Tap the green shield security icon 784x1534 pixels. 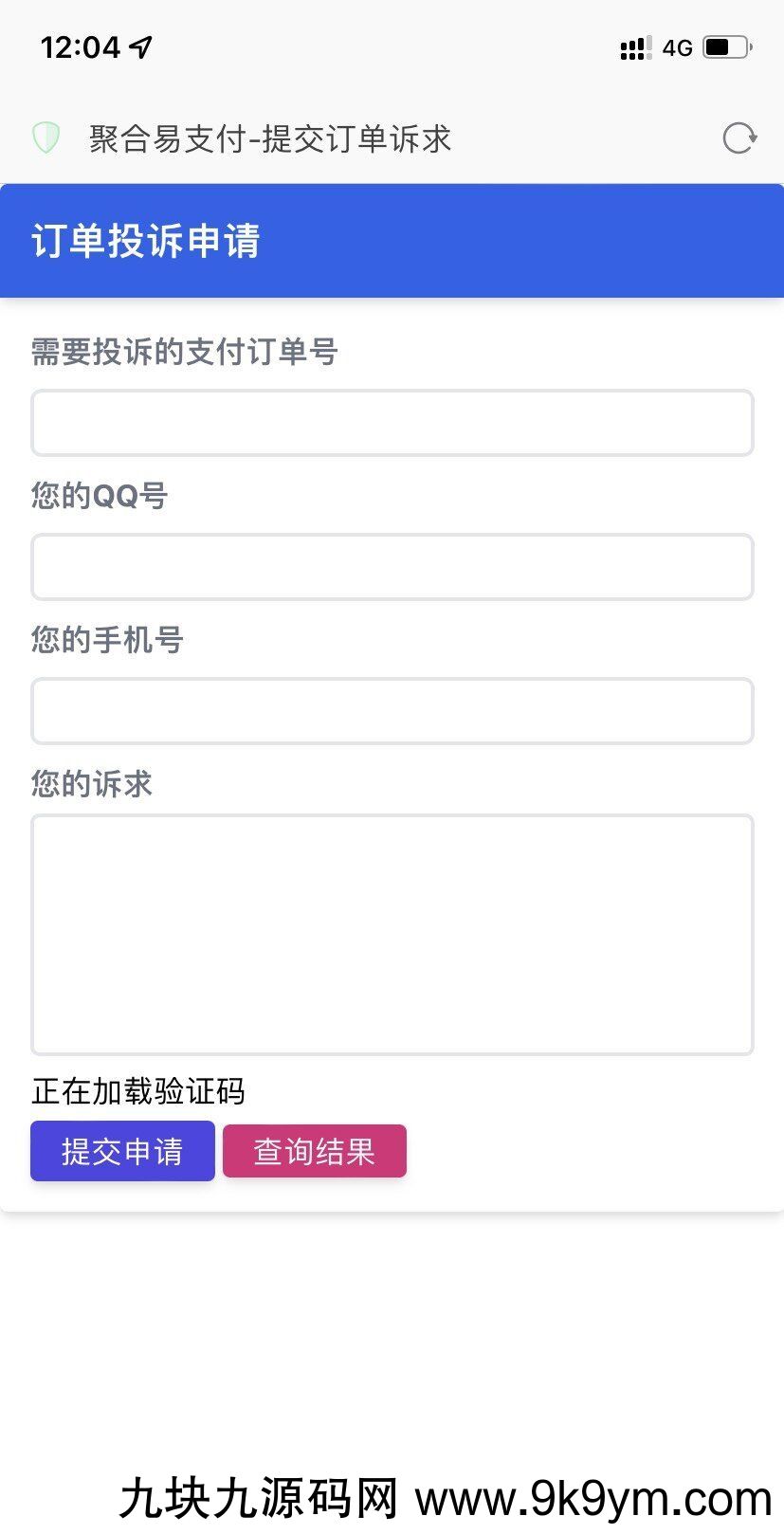(46, 138)
